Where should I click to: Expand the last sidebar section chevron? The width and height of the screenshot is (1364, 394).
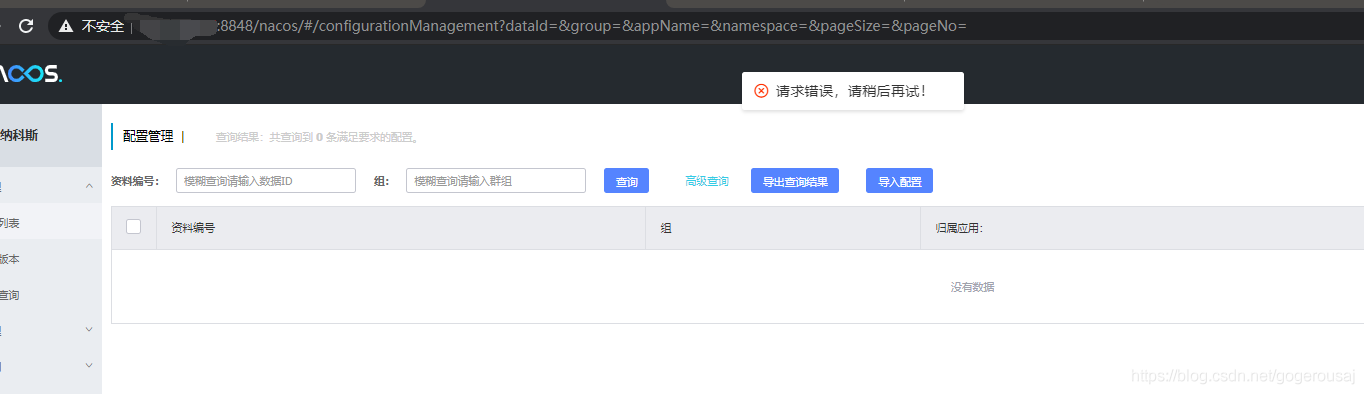pos(89,366)
